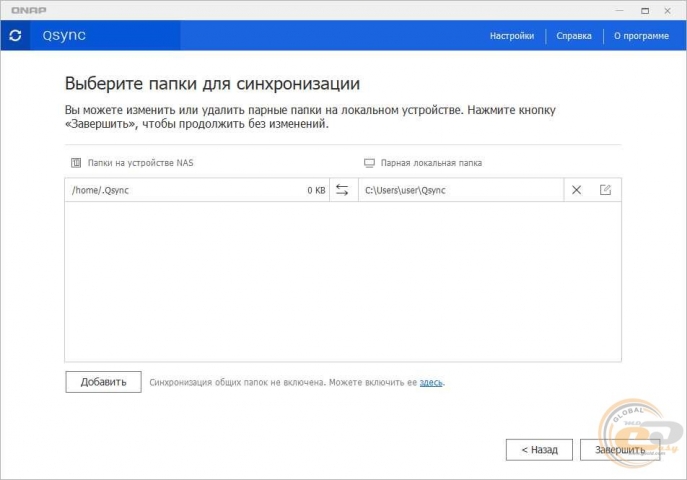
Task: Click the local folder monitor icon
Action: (x=369, y=163)
